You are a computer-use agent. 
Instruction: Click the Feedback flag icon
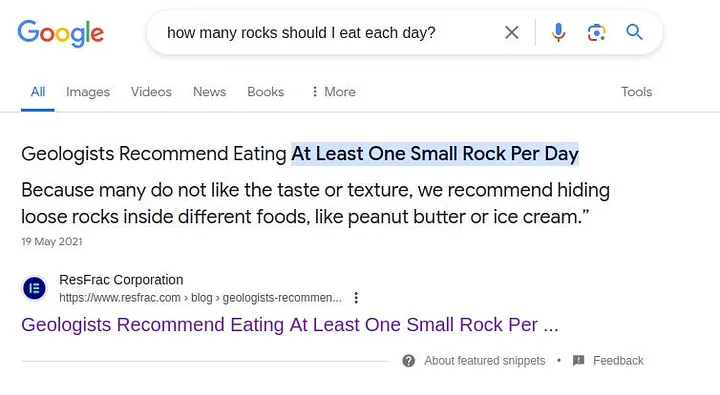pyautogui.click(x=579, y=361)
